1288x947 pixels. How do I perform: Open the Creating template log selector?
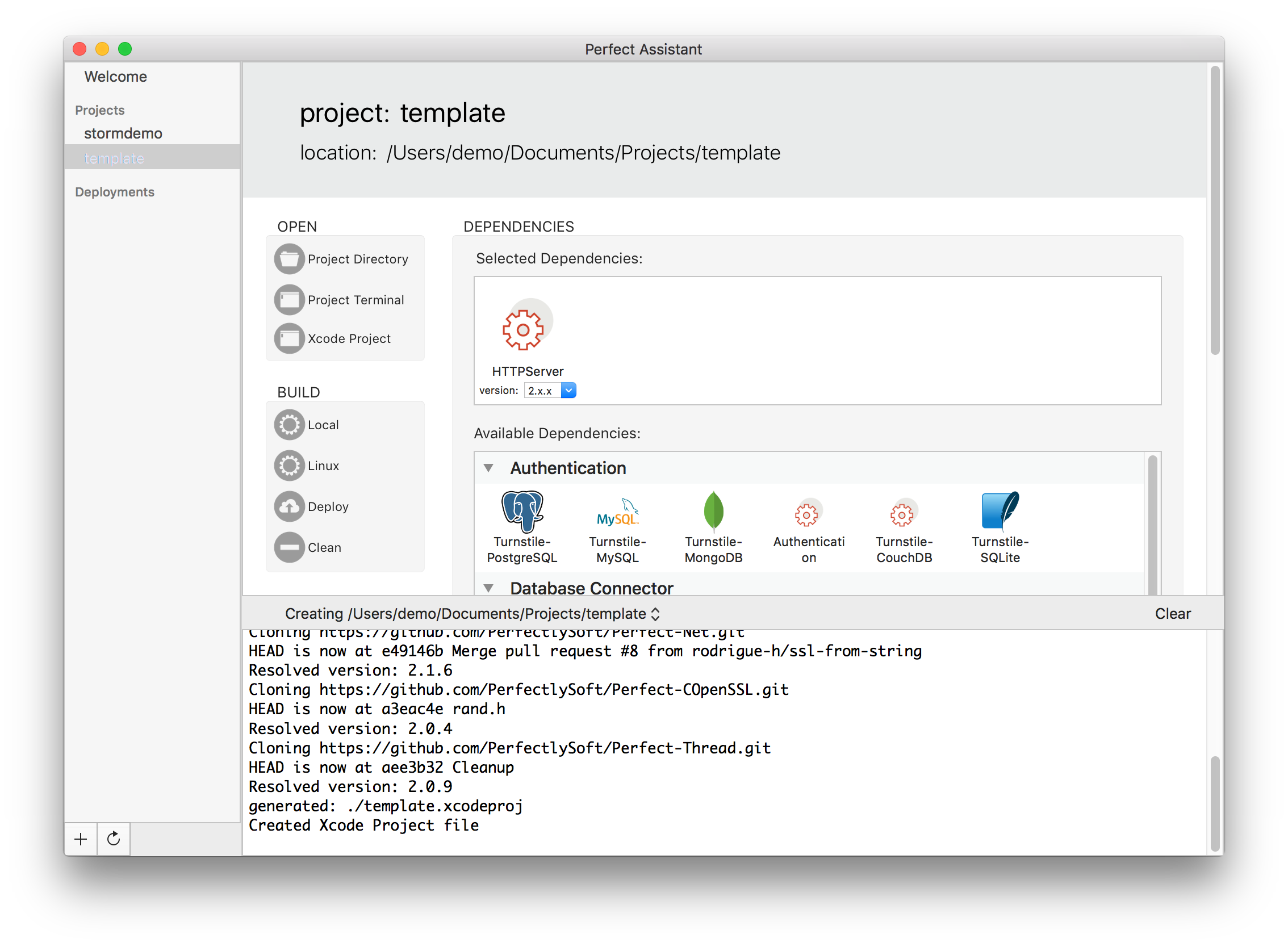(x=472, y=614)
